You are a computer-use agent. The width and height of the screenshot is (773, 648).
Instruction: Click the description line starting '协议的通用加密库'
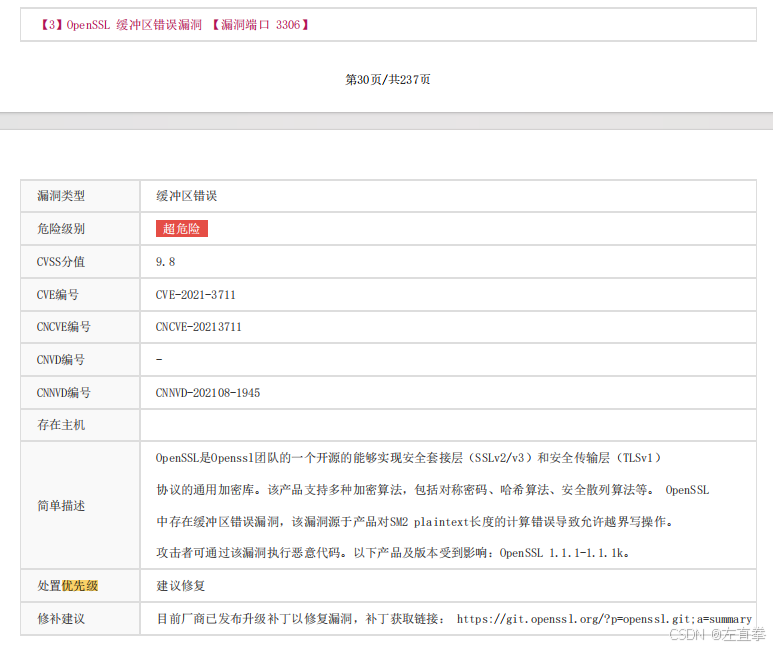click(433, 490)
